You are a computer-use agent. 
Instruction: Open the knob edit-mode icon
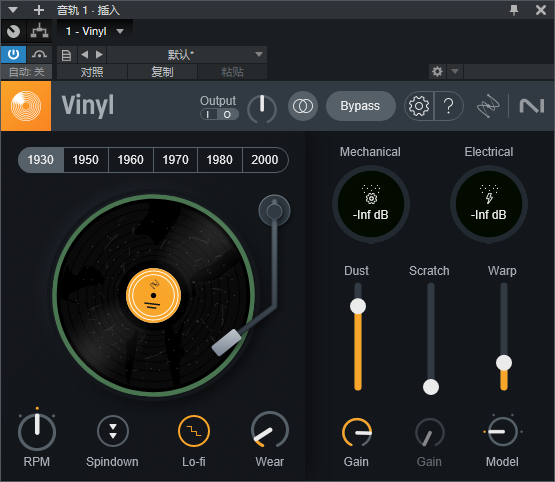click(13, 31)
